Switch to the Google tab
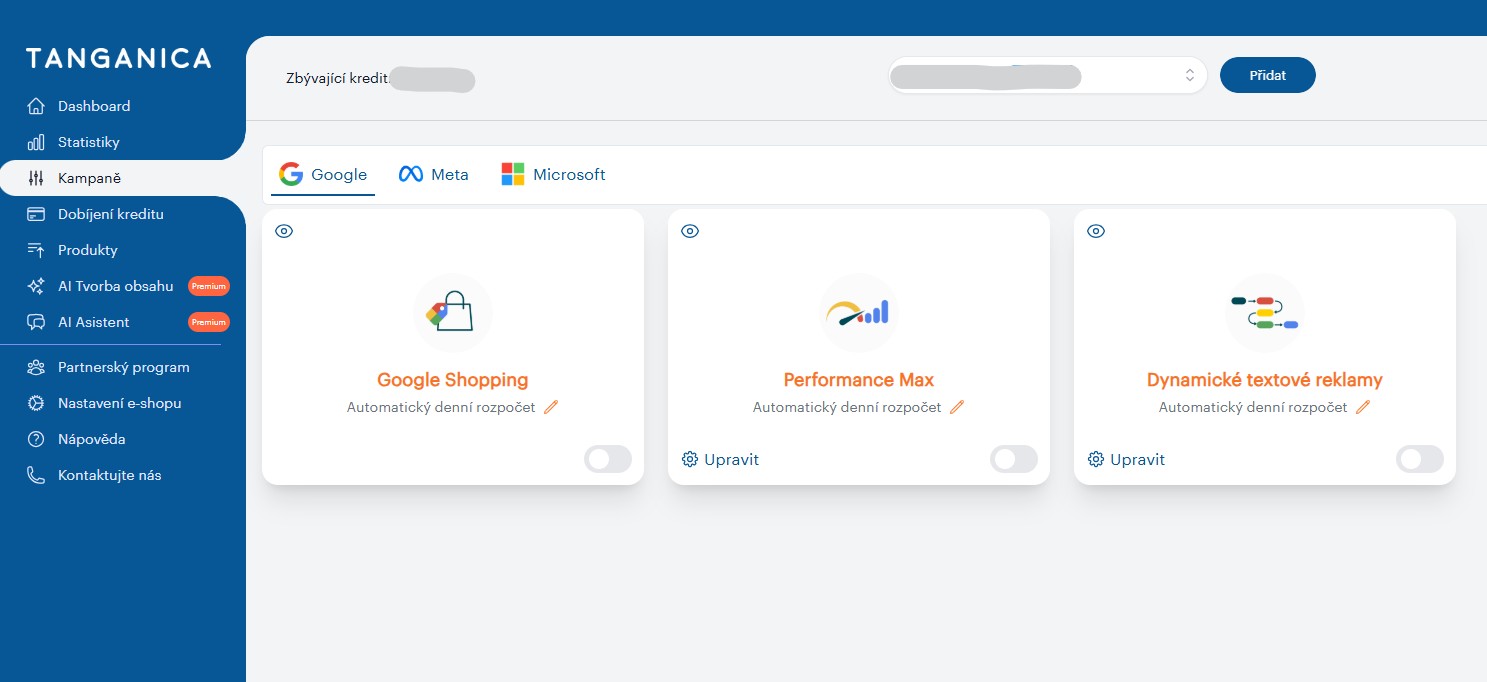1487x682 pixels. [x=323, y=175]
